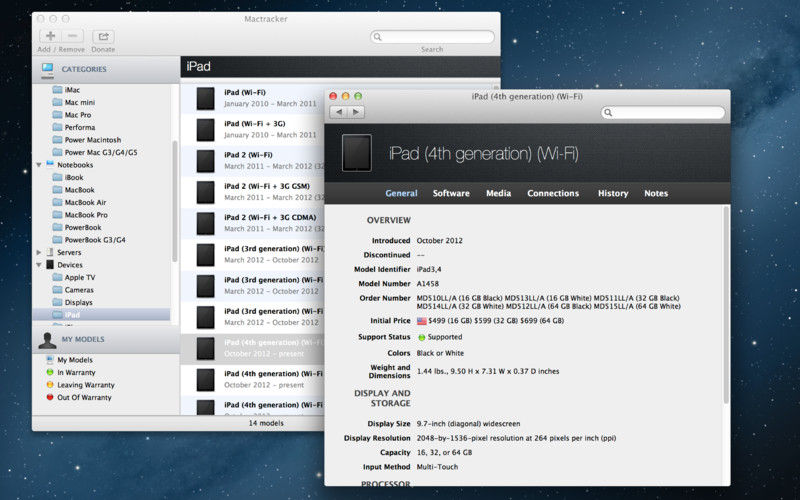
Task: Go back with the left arrow button
Action: point(338,112)
